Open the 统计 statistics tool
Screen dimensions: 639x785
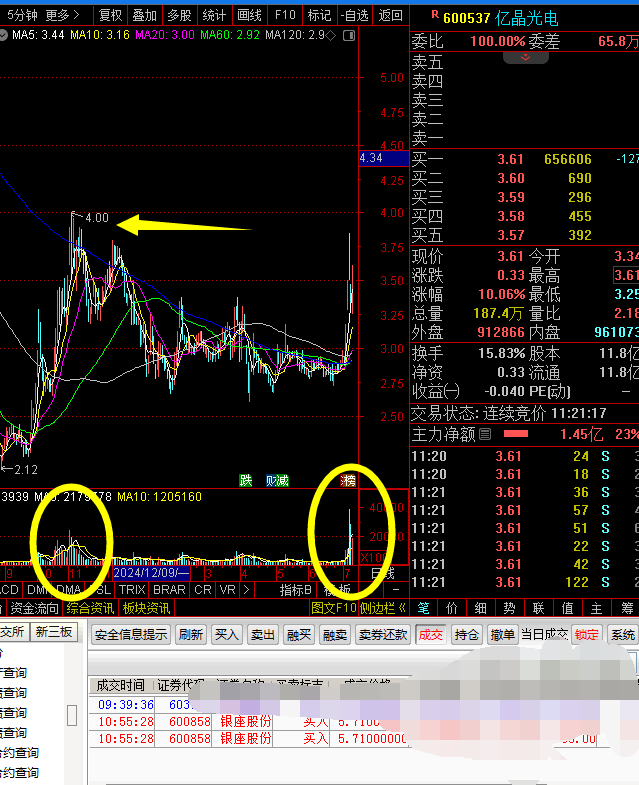pyautogui.click(x=214, y=16)
